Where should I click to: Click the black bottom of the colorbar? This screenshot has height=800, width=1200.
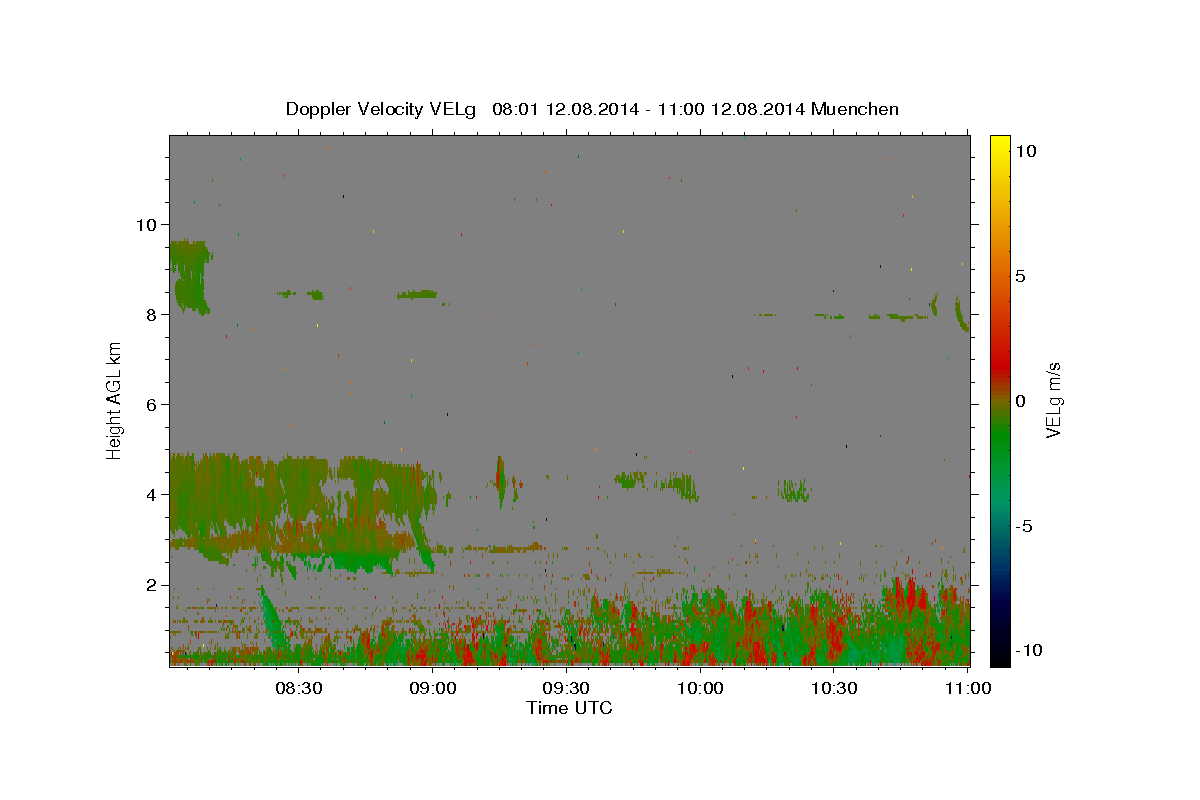tap(1000, 655)
